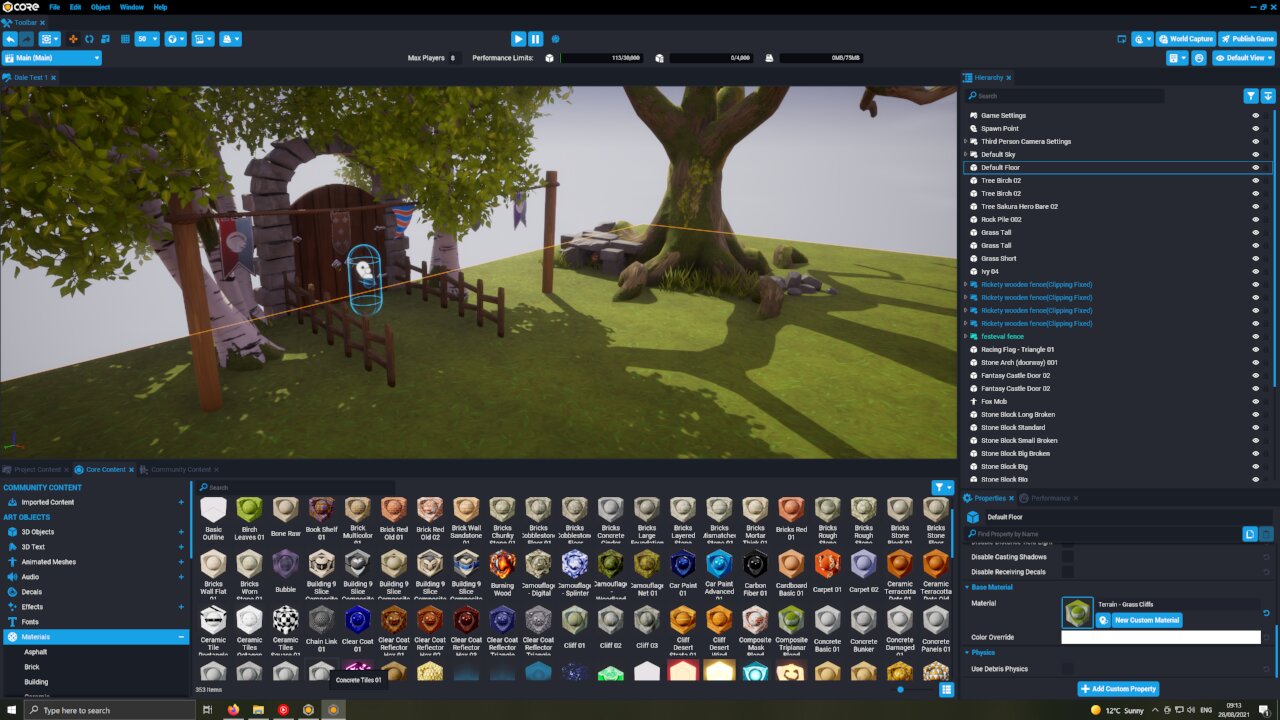Image resolution: width=1280 pixels, height=720 pixels.
Task: Click the Core logo
Action: 20,7
